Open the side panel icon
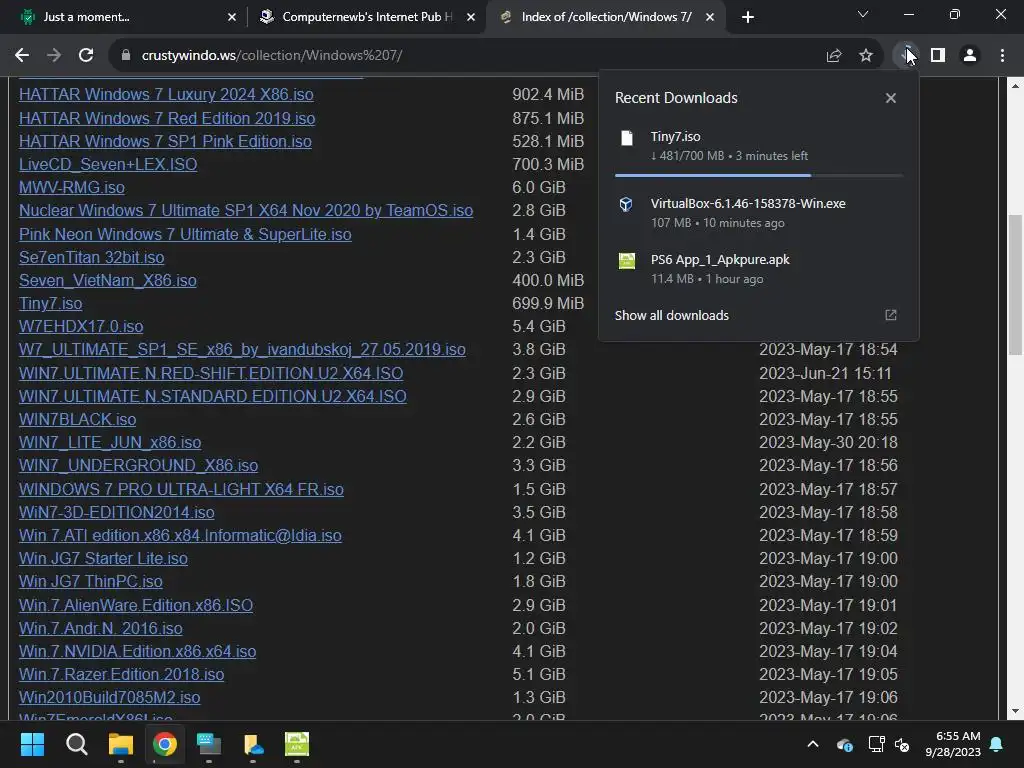This screenshot has height=768, width=1024. (x=938, y=56)
